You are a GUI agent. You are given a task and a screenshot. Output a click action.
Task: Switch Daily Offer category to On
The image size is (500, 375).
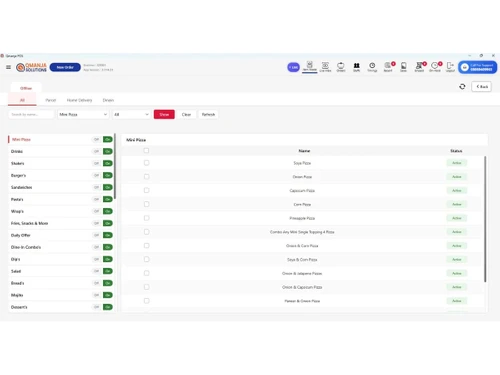pyautogui.click(x=108, y=235)
